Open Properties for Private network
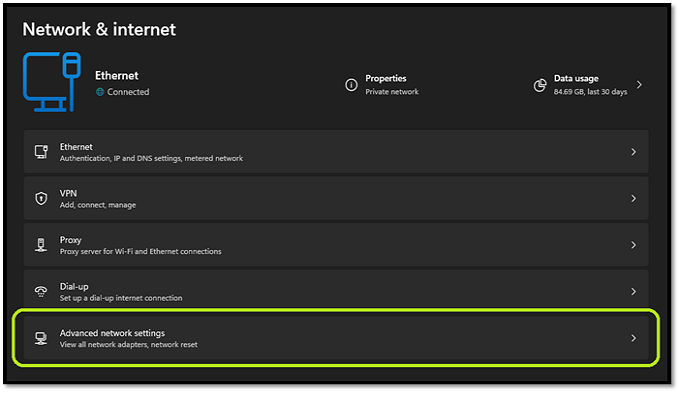 coord(382,85)
